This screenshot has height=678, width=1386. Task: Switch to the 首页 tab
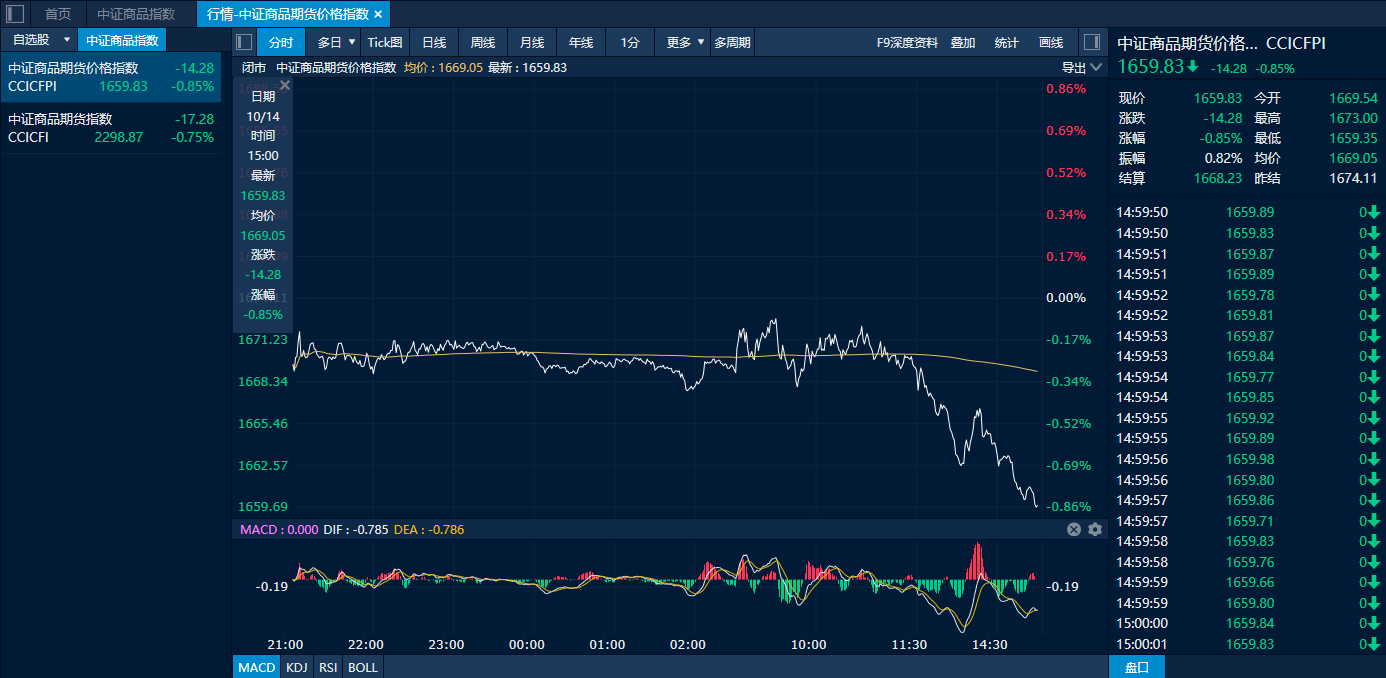[58, 14]
